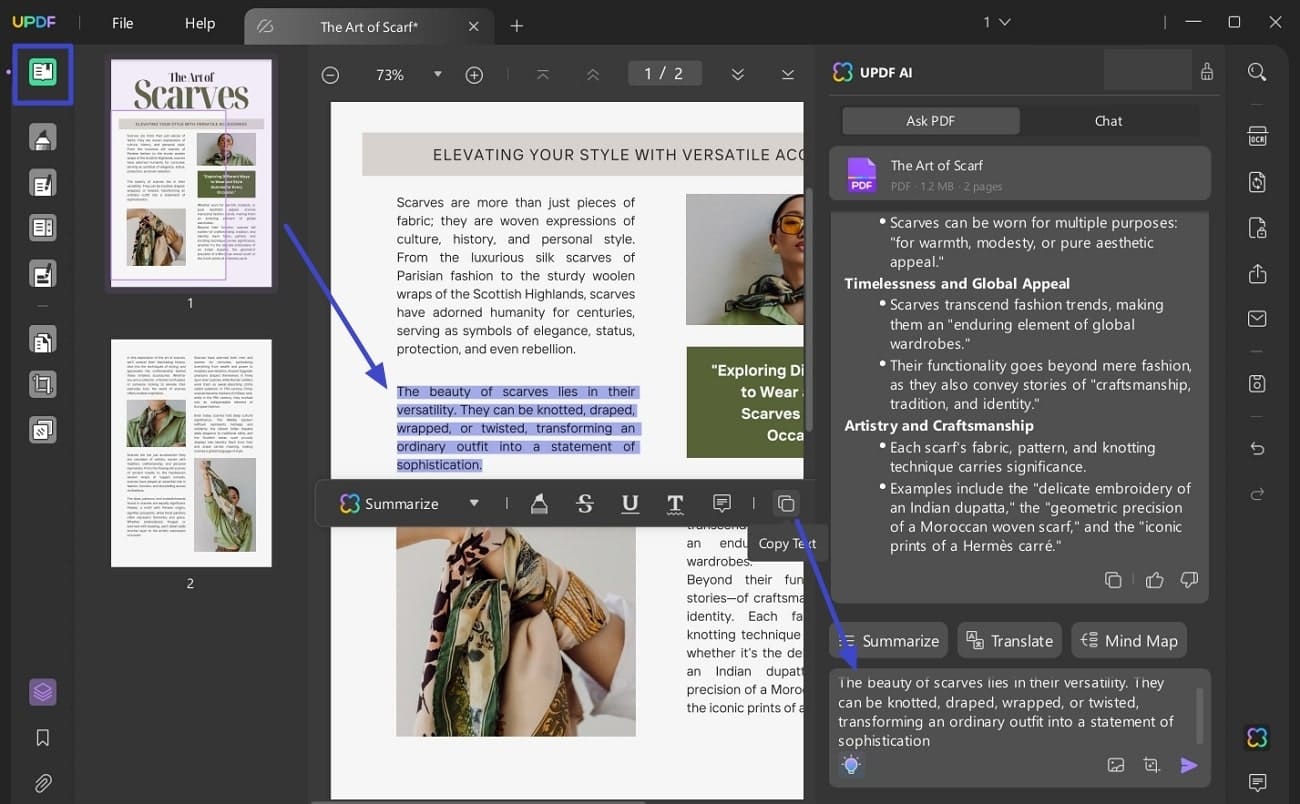Screen dimensions: 1300x804
Task: Click the Undo arrow
Action: click(x=1257, y=448)
